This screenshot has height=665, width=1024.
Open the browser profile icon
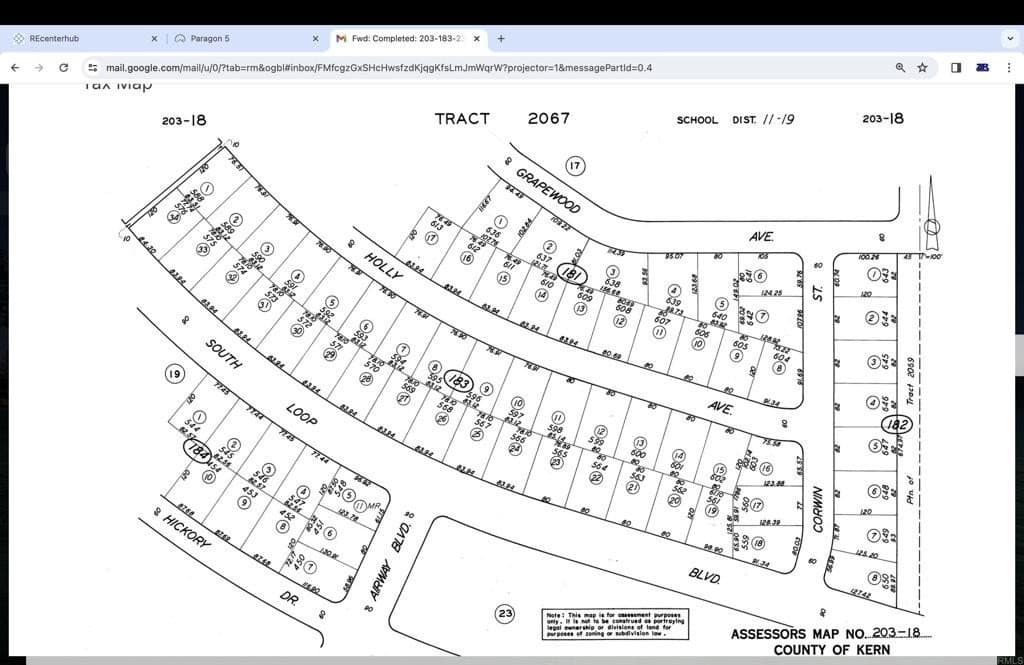[983, 67]
